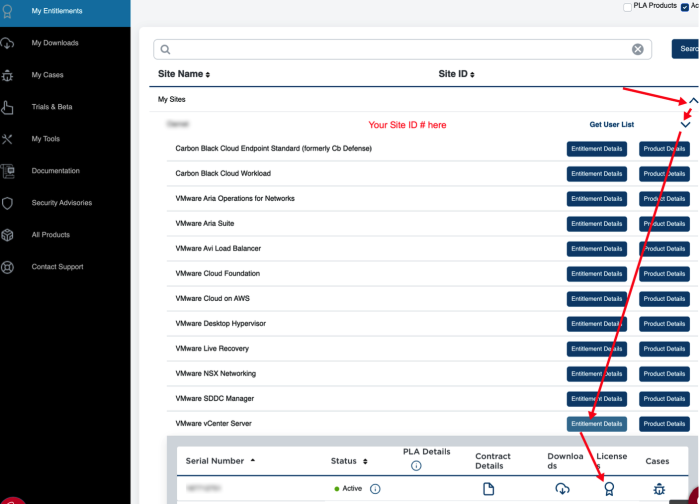
Task: Toggle the PLA Products checkbox
Action: click(x=627, y=7)
